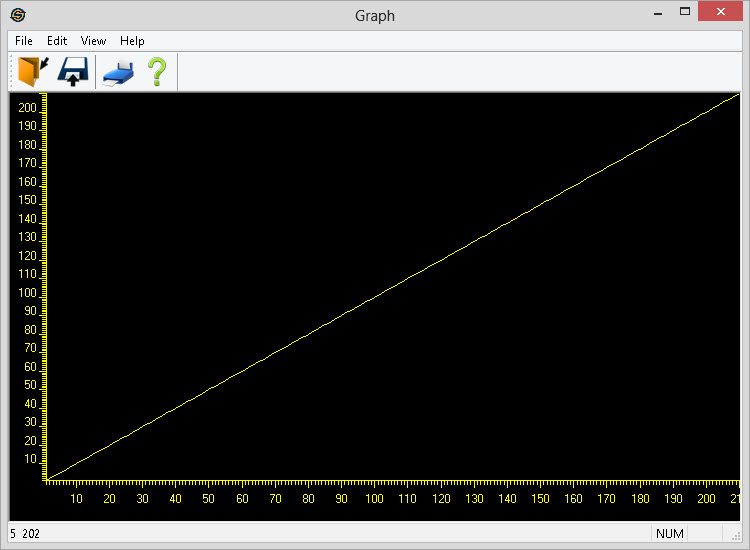The width and height of the screenshot is (750, 550).
Task: Click the 50 label on horizontal axis
Action: [x=208, y=499]
